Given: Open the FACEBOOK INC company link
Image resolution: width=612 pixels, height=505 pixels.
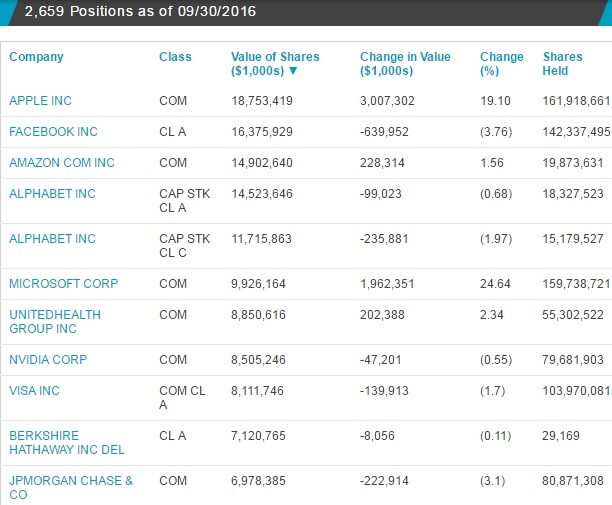Looking at the screenshot, I should pyautogui.click(x=53, y=132).
